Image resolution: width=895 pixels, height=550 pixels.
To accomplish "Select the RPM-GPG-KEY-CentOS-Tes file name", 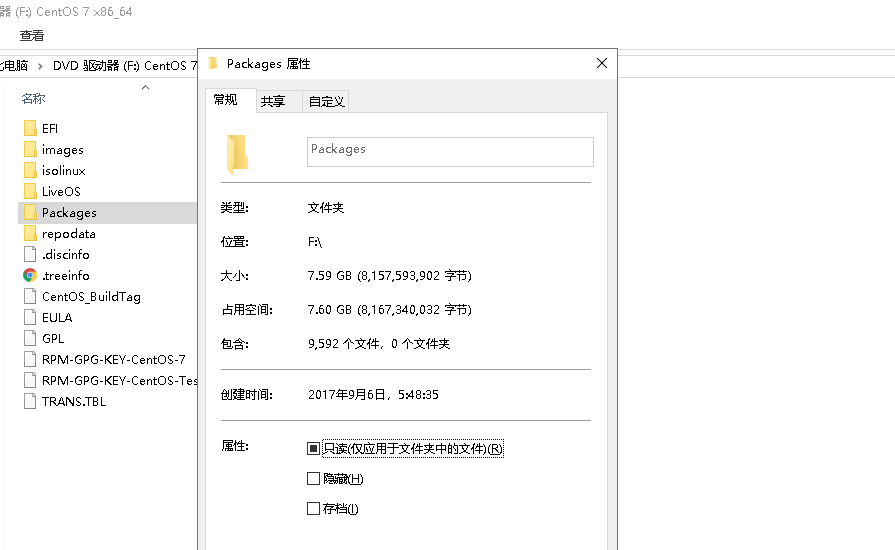I will pos(119,381).
